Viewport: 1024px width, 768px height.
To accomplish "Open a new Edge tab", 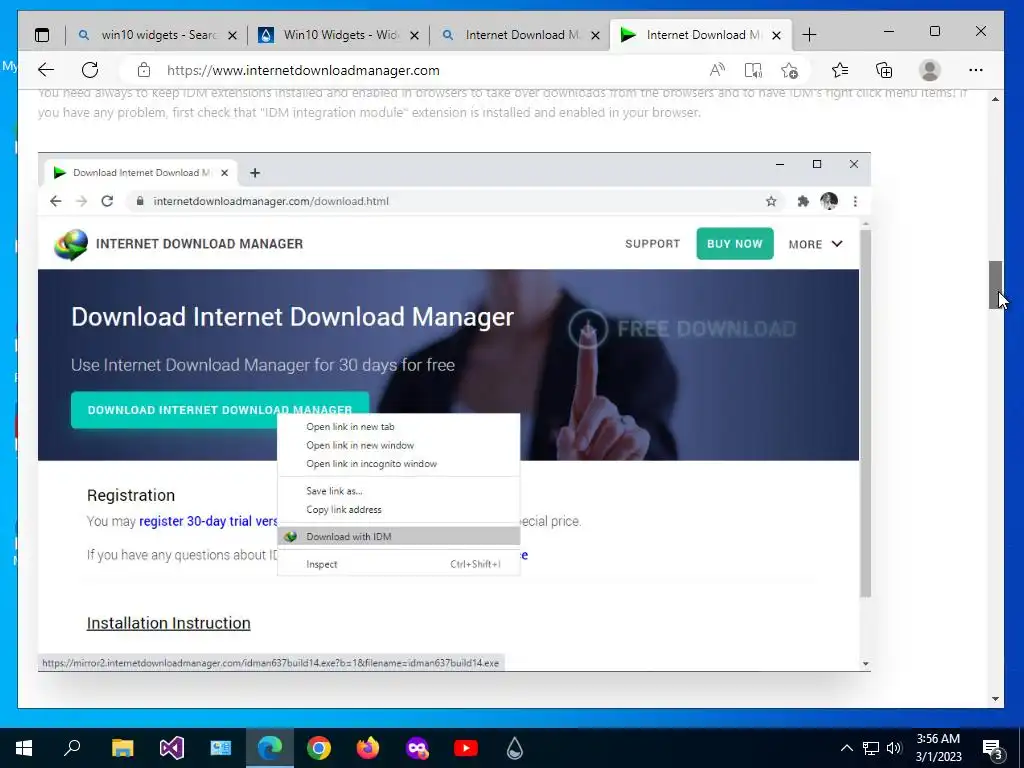I will pos(809,35).
